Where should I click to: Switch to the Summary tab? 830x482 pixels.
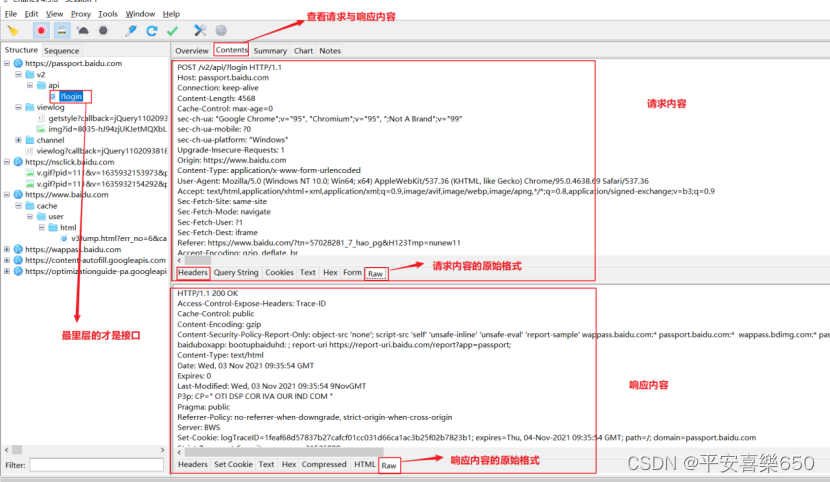coord(270,51)
